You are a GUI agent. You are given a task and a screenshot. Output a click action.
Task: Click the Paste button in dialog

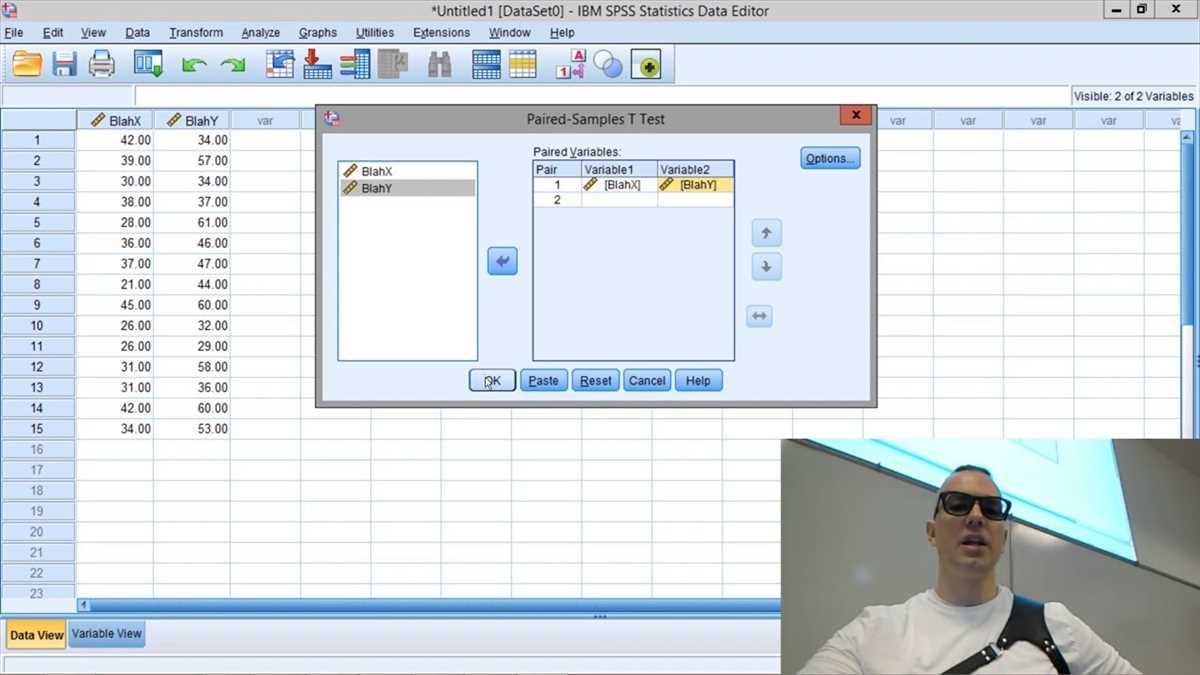pyautogui.click(x=544, y=380)
